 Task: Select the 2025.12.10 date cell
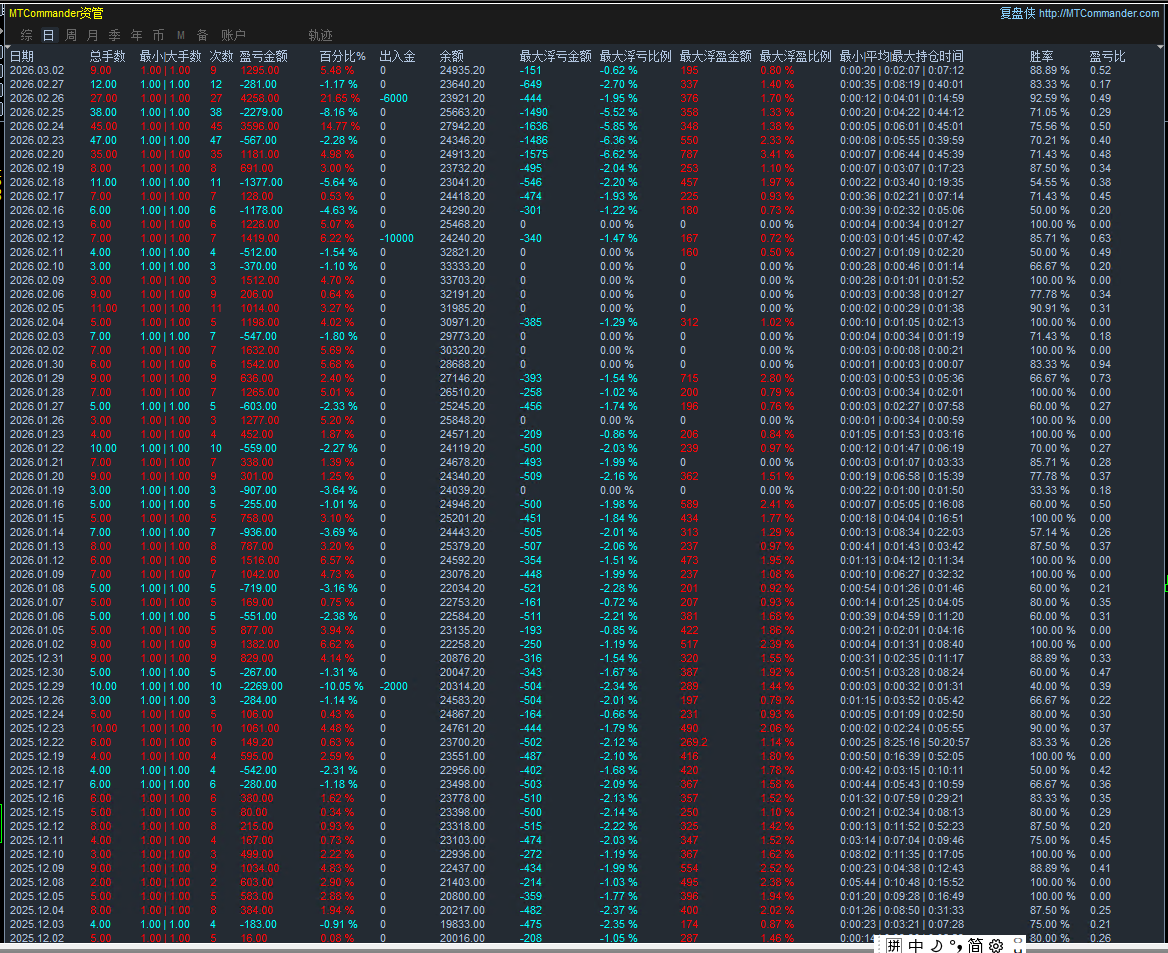(36, 854)
